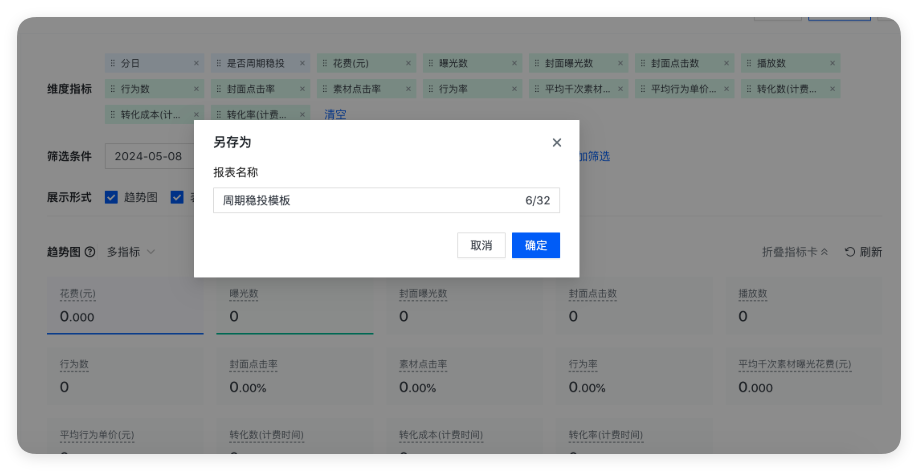Viewport: 918px width, 471px height.
Task: Select the 素材点击率 indicator card
Action: coord(464,376)
